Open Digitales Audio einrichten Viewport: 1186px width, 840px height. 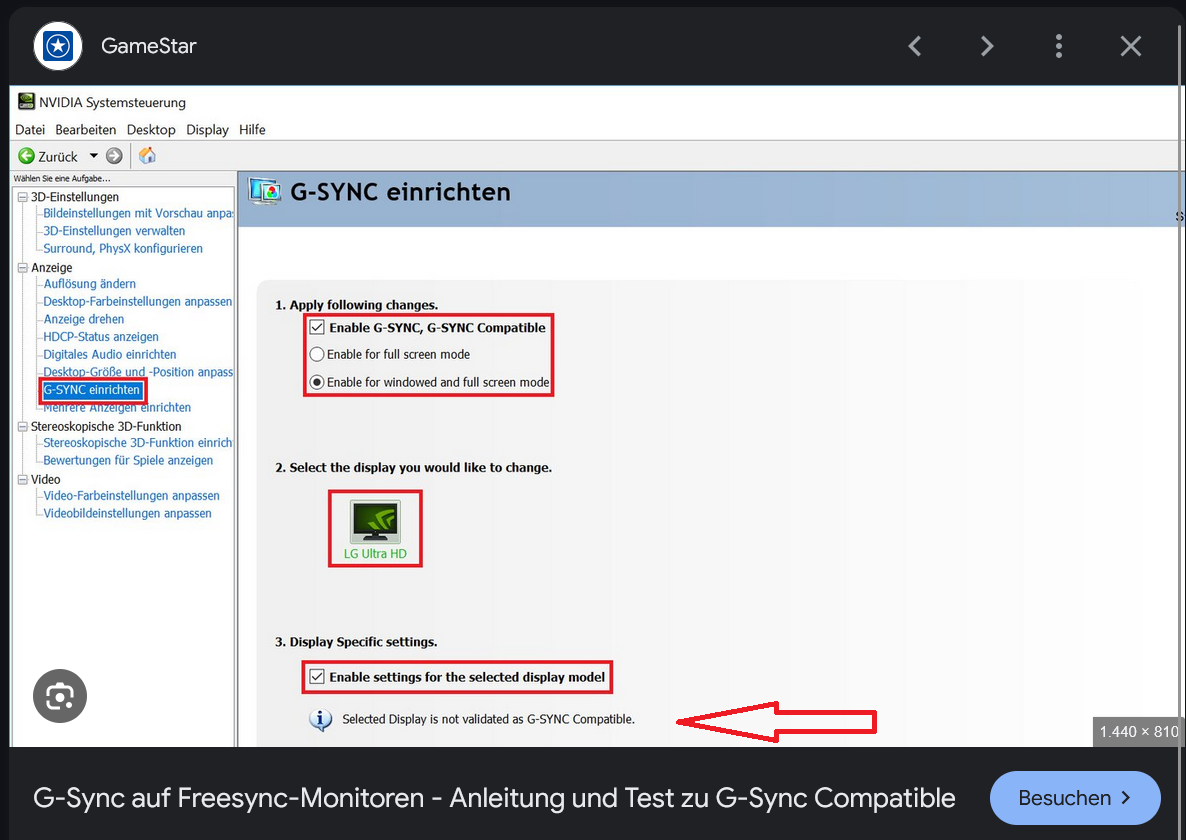(x=110, y=354)
